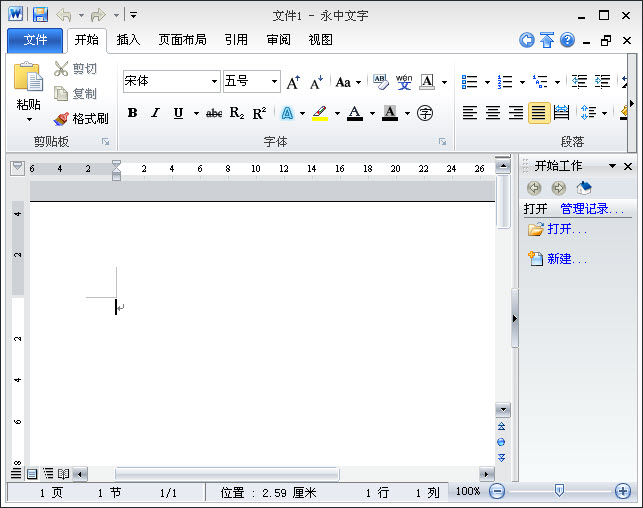Toggle italic formatting
The height and width of the screenshot is (508, 643).
click(x=155, y=114)
